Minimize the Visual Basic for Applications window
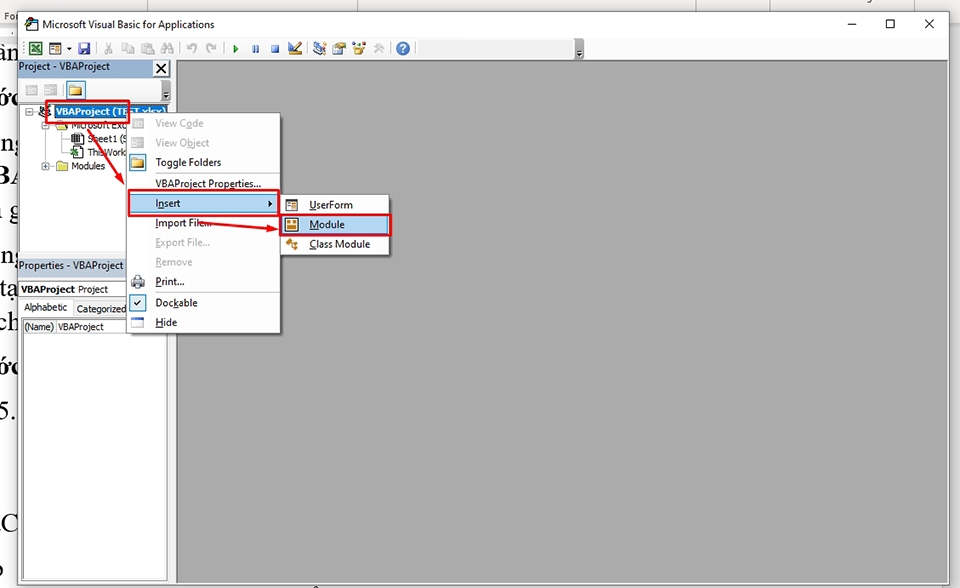960x588 pixels. pos(852,24)
